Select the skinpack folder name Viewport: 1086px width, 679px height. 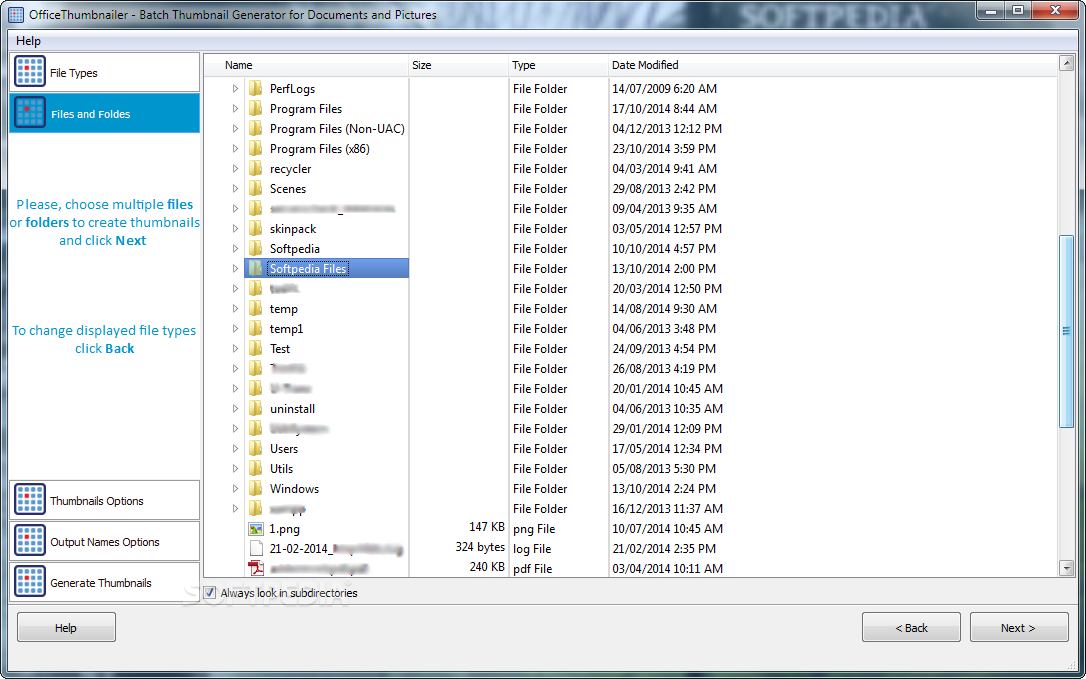click(293, 229)
